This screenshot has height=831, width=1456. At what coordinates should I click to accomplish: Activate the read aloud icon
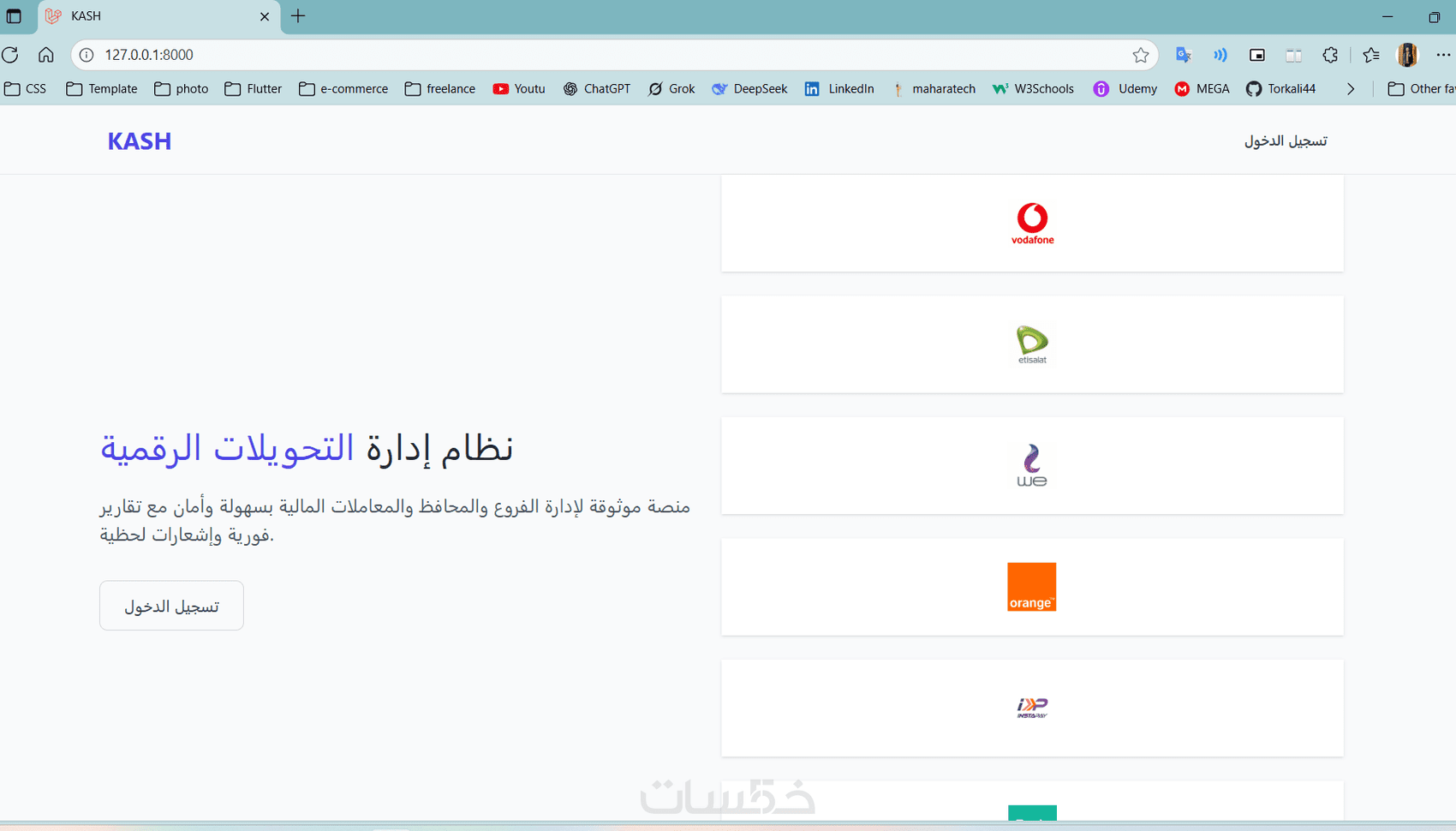click(1220, 55)
